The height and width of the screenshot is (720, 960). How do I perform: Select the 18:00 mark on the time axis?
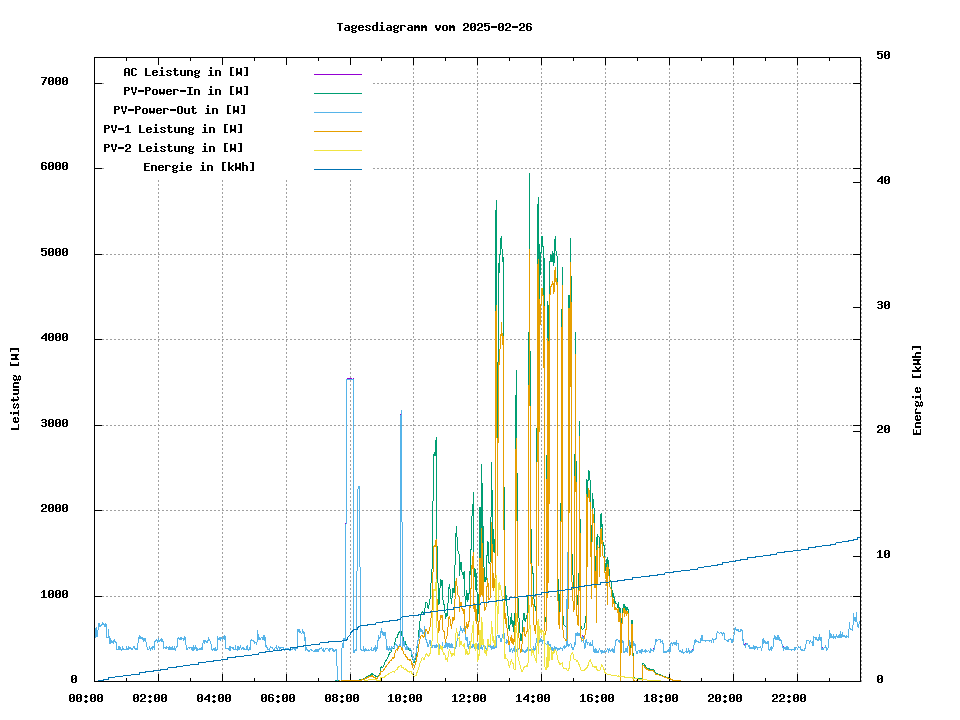(x=662, y=698)
